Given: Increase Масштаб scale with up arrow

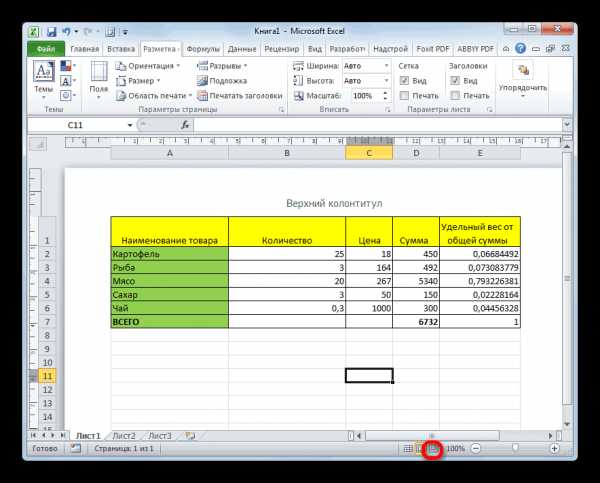Looking at the screenshot, I should pos(385,93).
